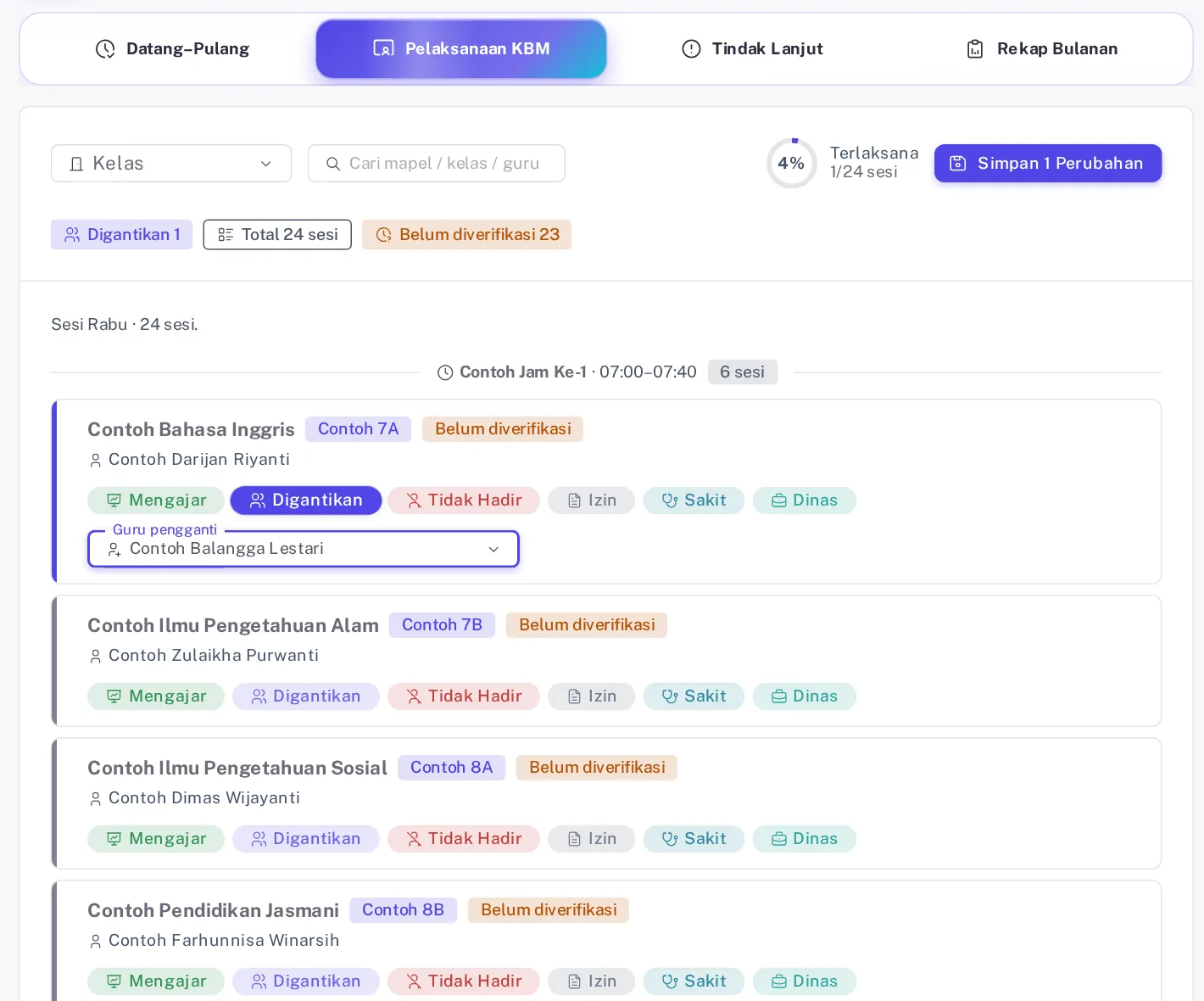Set Ilmu Pengetahuan Sosial session to Mengajar
Viewport: 1204px width, 1001px height.
(x=156, y=839)
